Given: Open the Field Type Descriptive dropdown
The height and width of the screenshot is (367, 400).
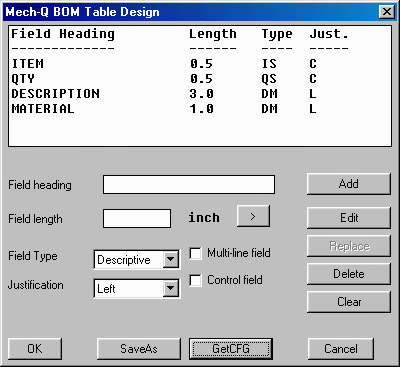Looking at the screenshot, I should tap(137, 260).
